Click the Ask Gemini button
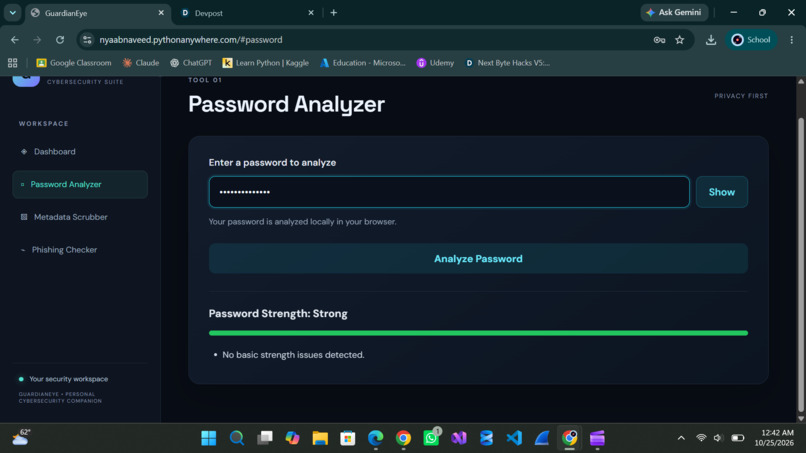The height and width of the screenshot is (453, 806). point(674,12)
